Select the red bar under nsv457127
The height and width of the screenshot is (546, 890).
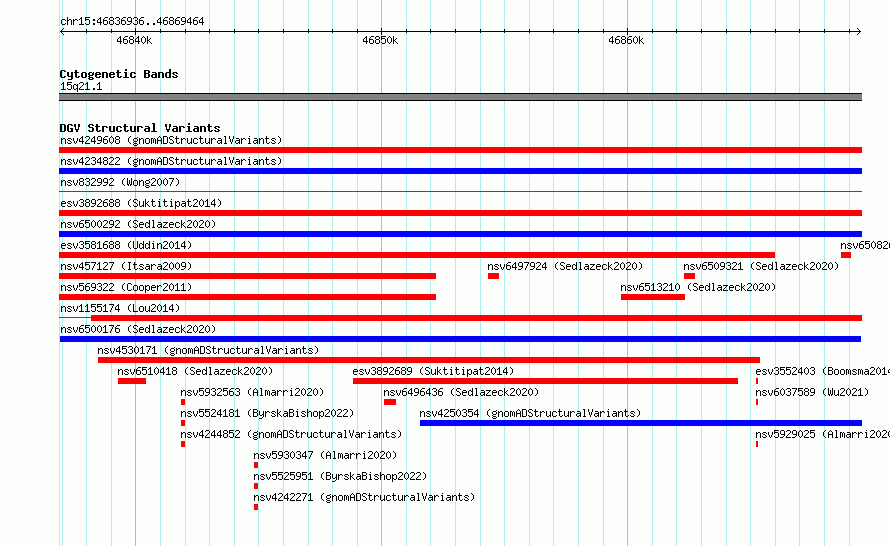pyautogui.click(x=247, y=276)
